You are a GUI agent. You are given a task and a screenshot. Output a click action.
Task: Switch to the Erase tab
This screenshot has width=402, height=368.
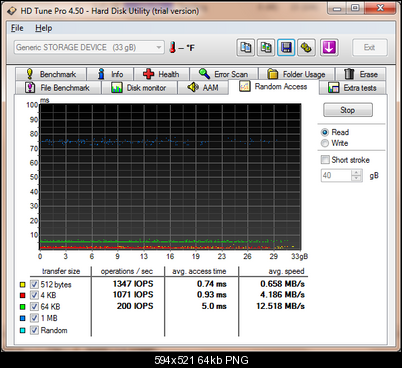(361, 74)
